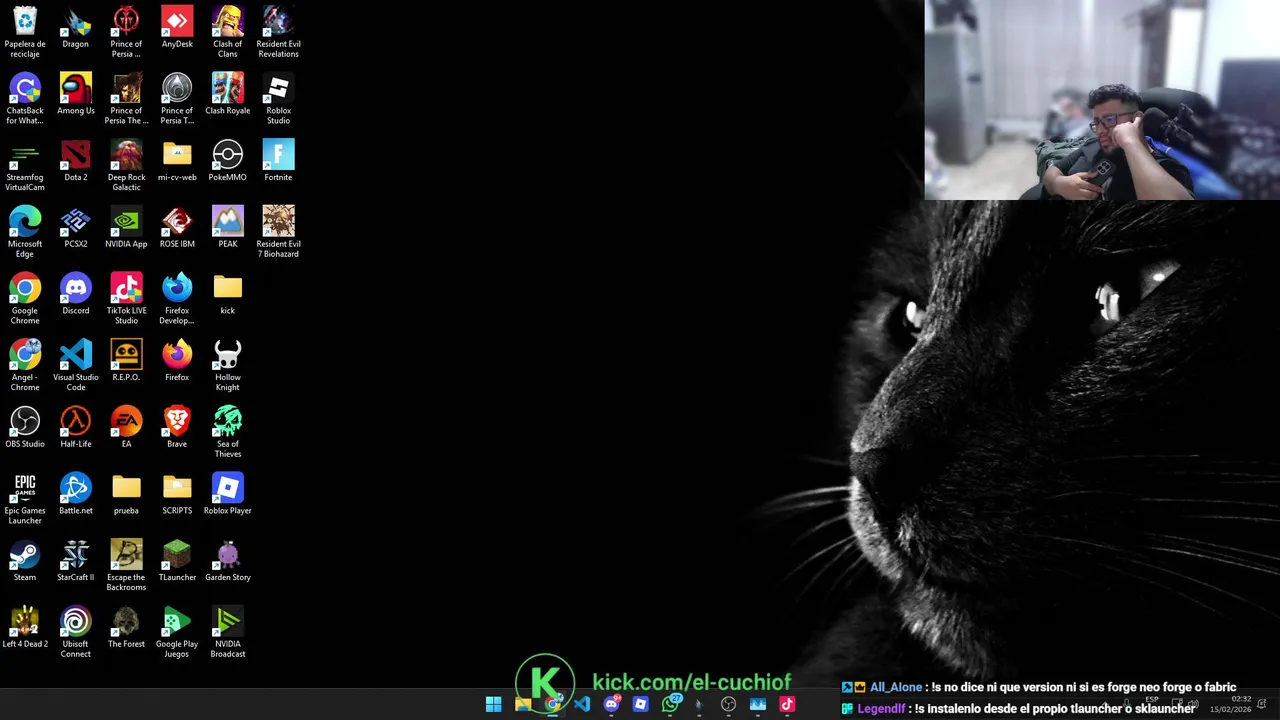Click the Fortnite desktop icon
Screen dimensions: 1280x720
pos(278,161)
